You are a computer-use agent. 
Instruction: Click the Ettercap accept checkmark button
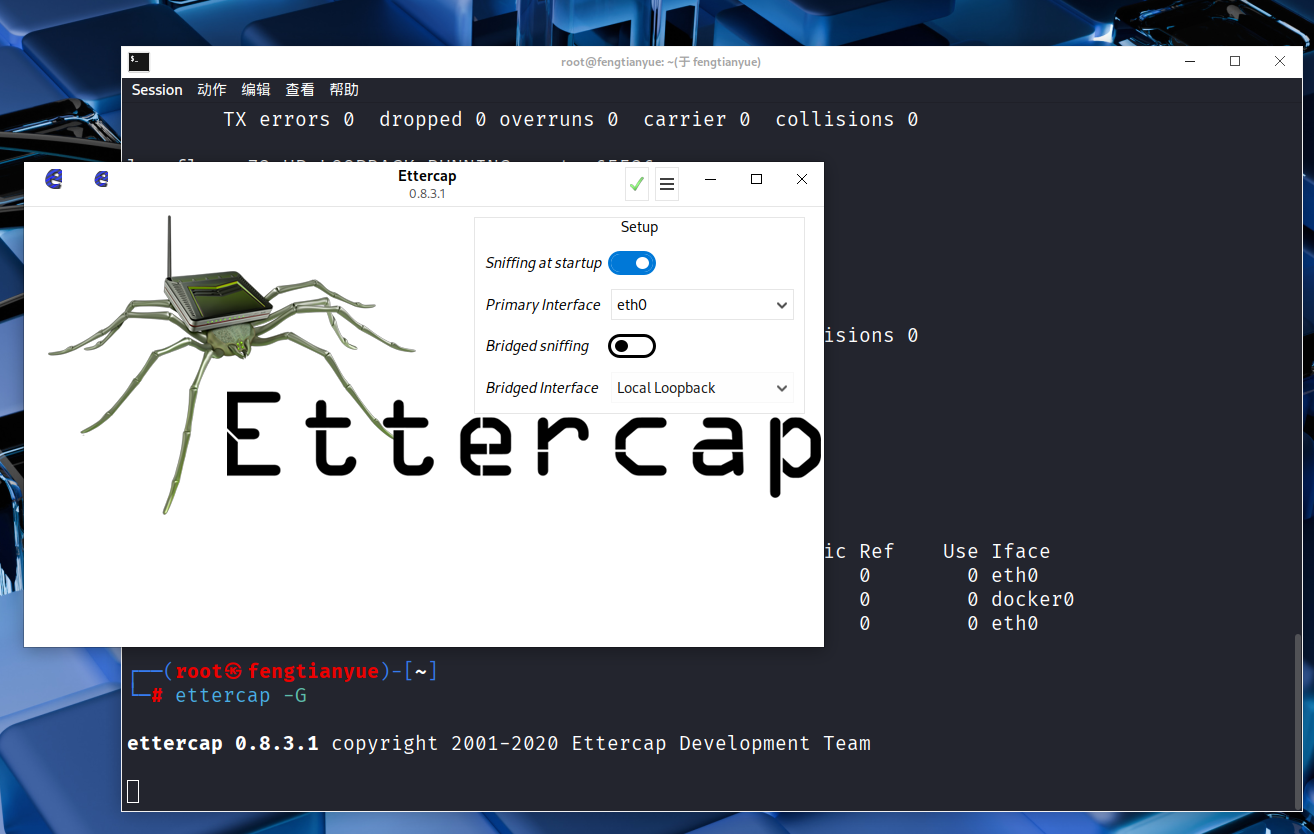click(636, 184)
